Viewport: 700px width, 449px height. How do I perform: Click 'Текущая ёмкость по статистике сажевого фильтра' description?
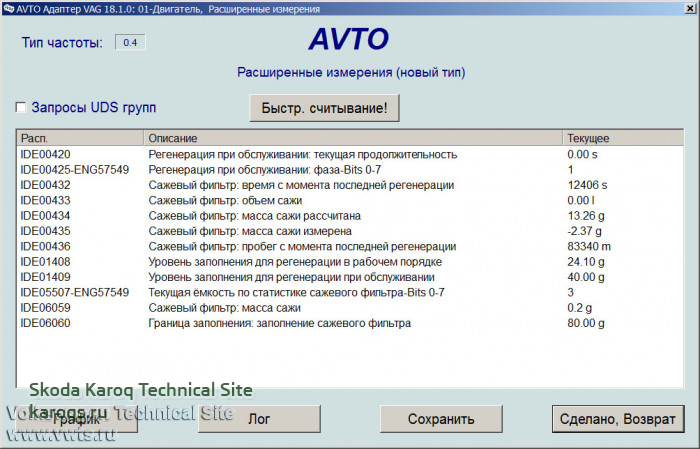(x=296, y=292)
